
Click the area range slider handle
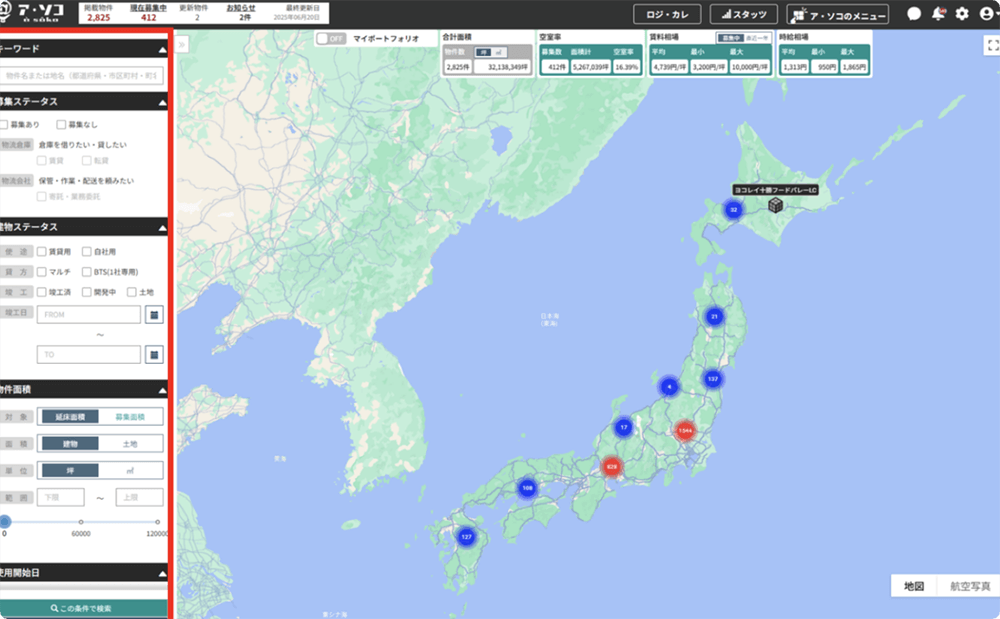pyautogui.click(x=4, y=522)
